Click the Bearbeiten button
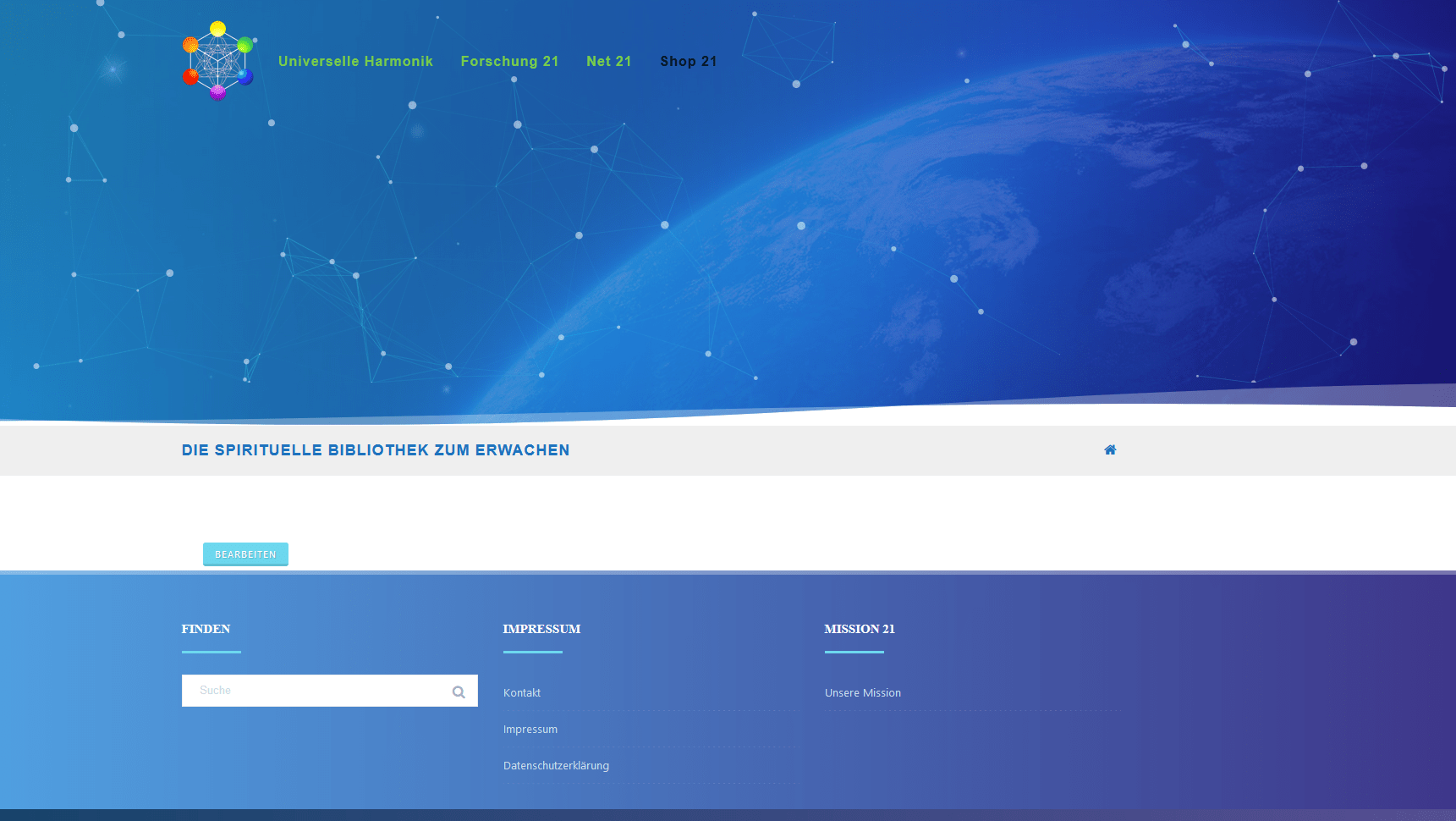Viewport: 1456px width, 821px height. click(245, 554)
